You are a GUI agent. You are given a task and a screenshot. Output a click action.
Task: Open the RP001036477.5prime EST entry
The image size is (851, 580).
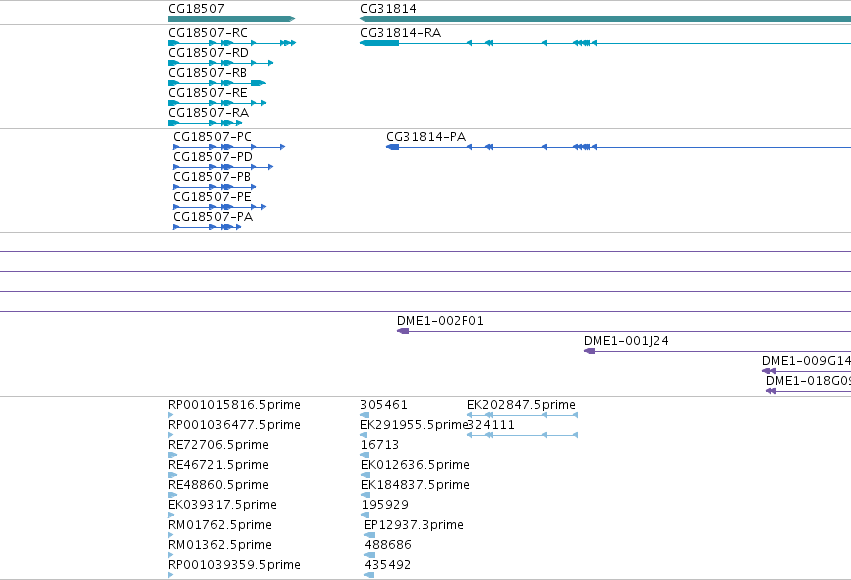(234, 425)
